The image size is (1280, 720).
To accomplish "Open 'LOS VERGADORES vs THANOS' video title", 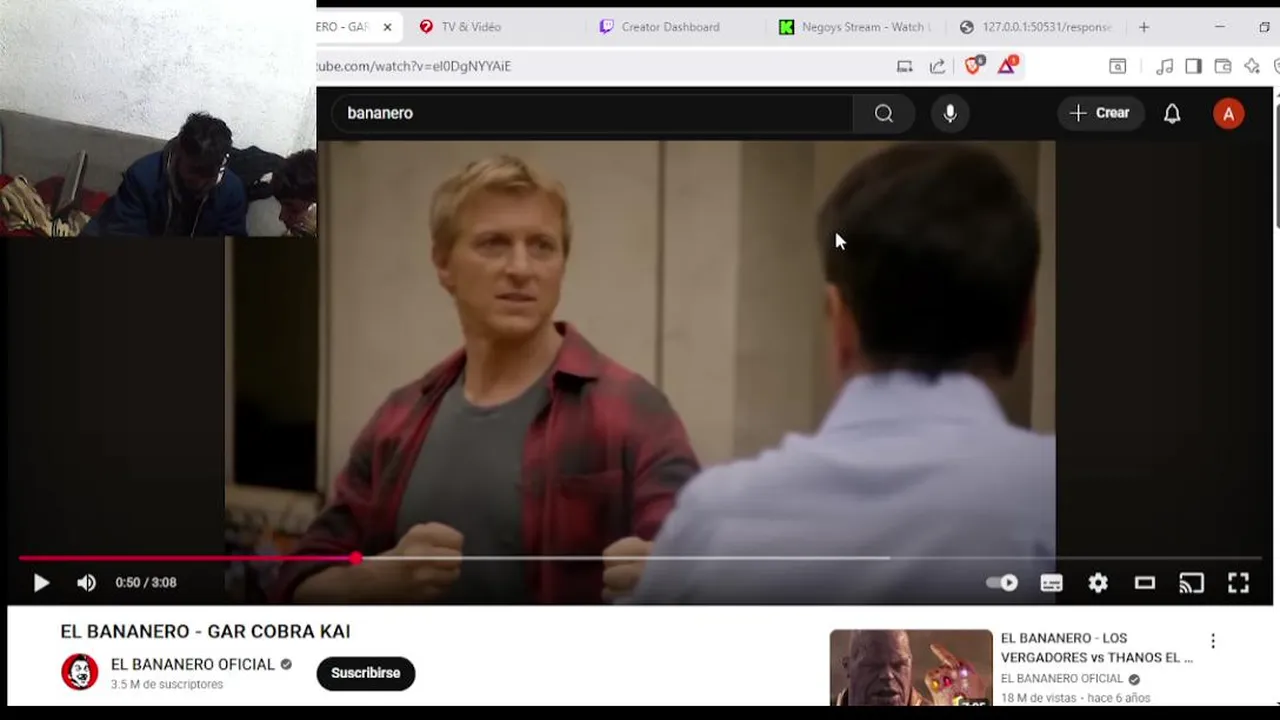I will 1097,648.
